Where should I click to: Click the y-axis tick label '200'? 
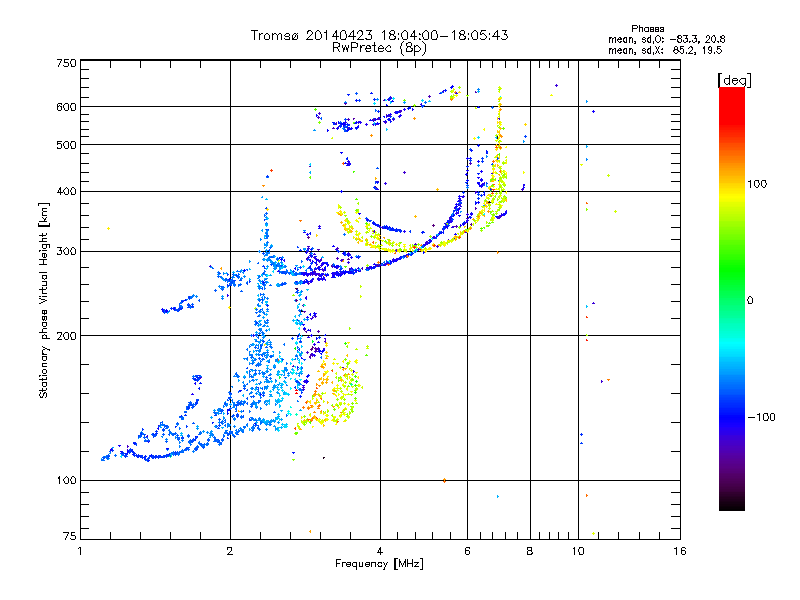(66, 336)
